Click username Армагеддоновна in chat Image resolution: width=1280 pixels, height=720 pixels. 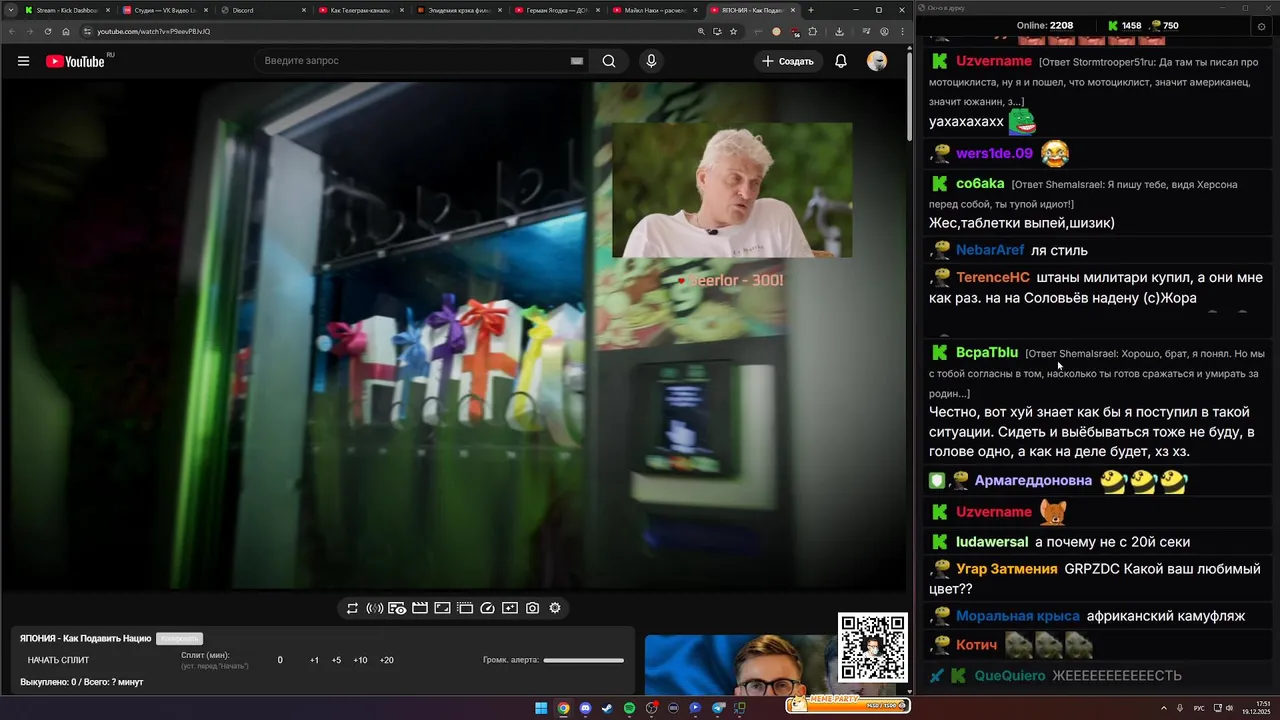tap(1033, 480)
